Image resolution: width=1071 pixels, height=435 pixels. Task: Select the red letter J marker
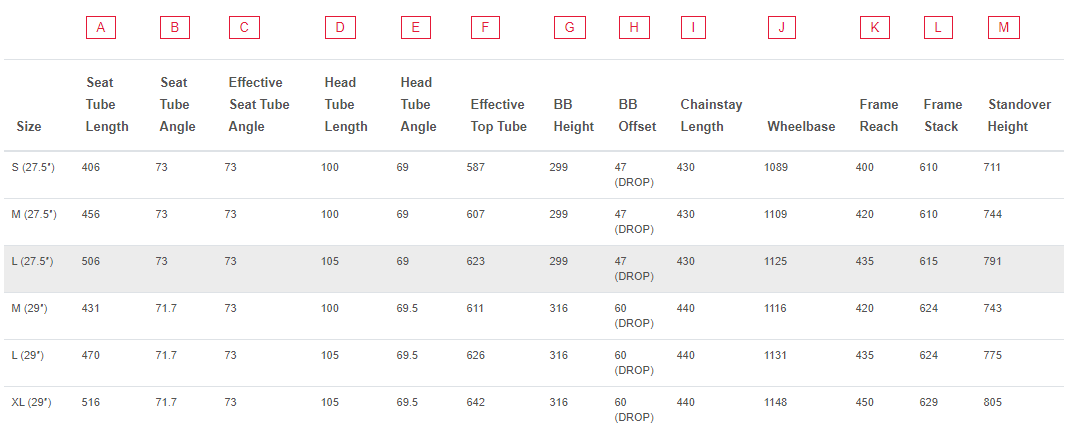[x=781, y=28]
